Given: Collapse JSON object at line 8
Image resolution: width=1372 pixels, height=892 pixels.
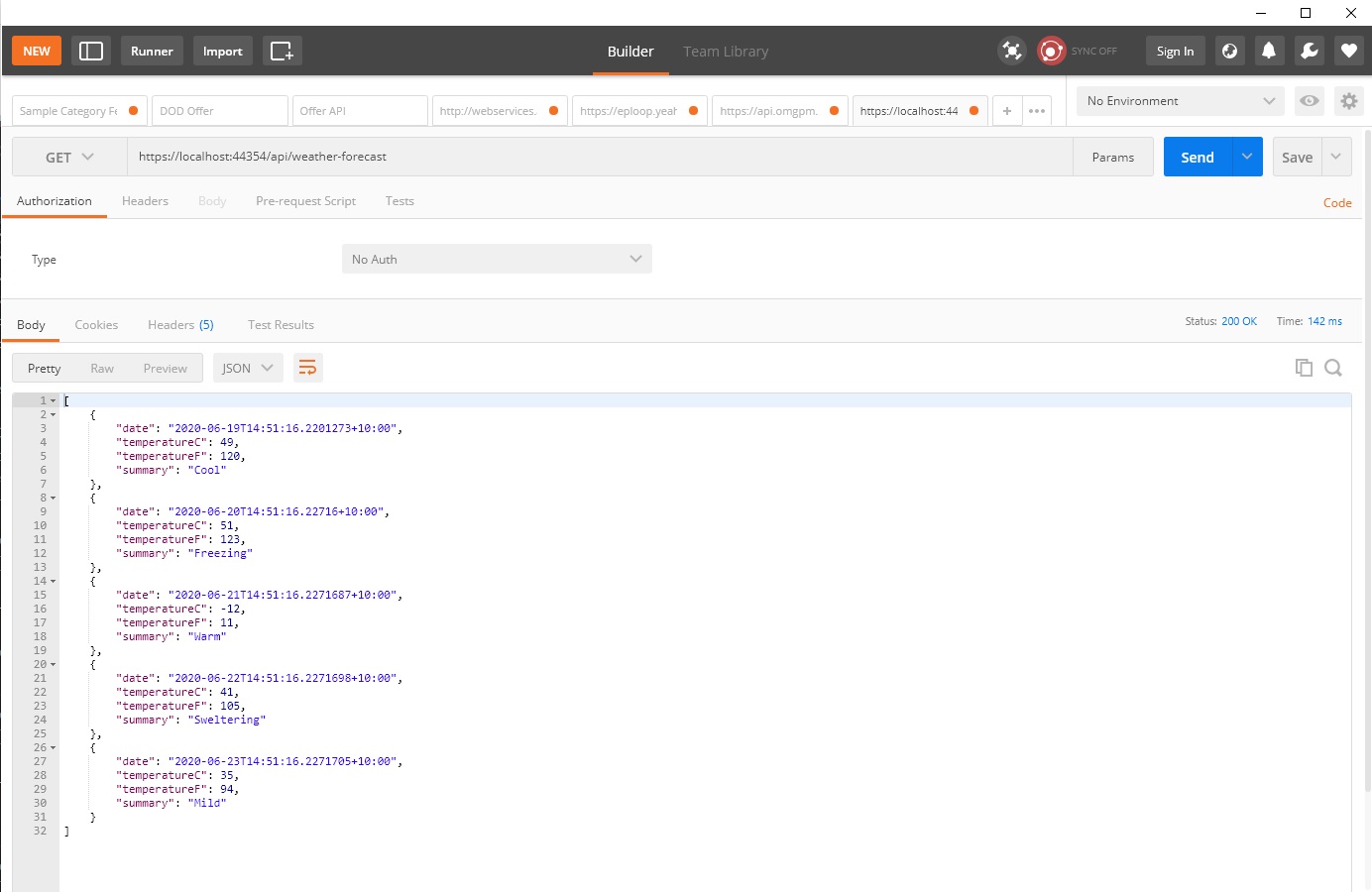Looking at the screenshot, I should pos(54,499).
